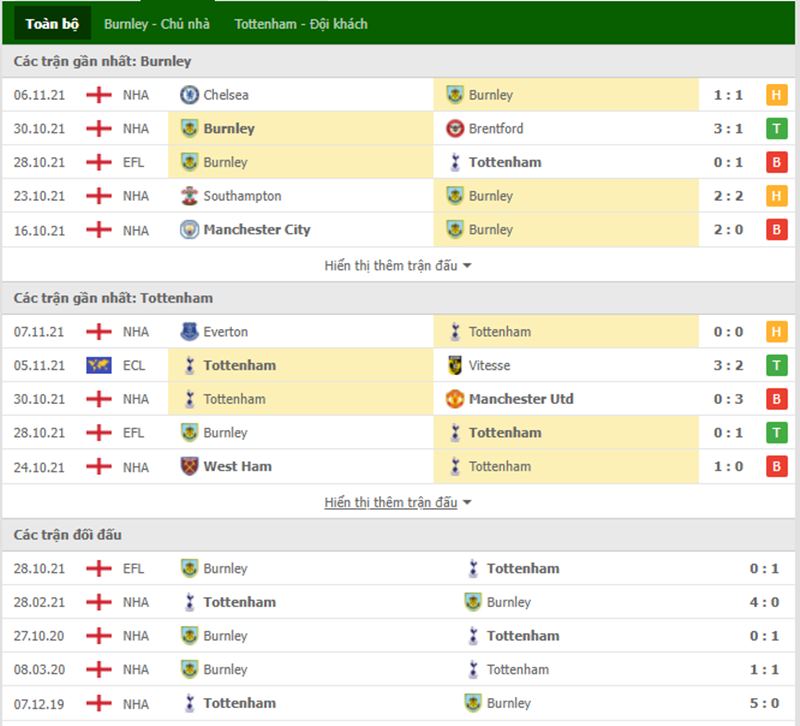Image resolution: width=800 pixels, height=726 pixels.
Task: Click orange H badge on Chelsea-Burnley row
Action: click(775, 95)
